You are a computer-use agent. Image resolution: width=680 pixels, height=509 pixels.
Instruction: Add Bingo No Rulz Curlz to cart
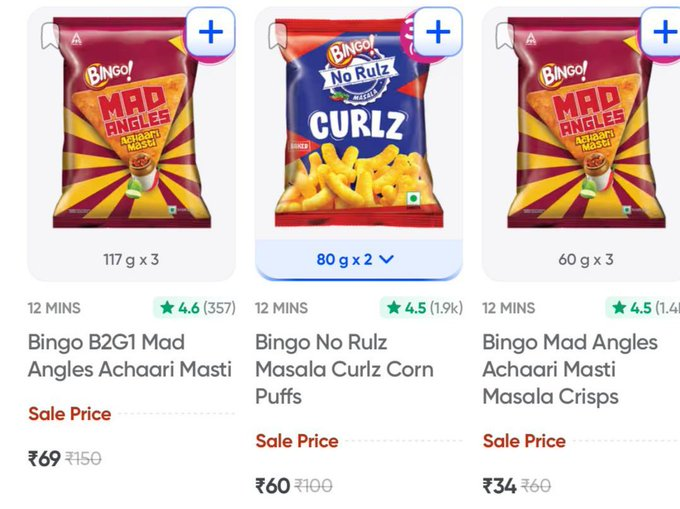point(437,32)
